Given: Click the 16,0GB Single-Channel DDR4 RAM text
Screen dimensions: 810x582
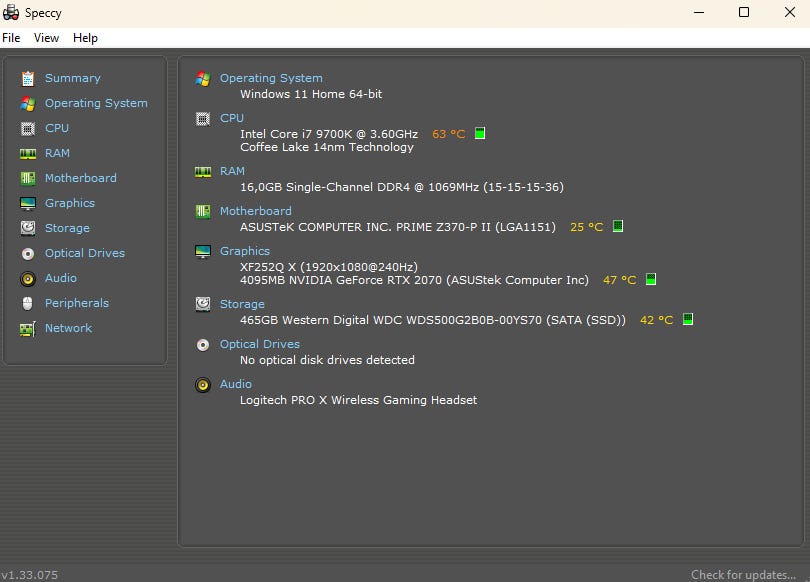Looking at the screenshot, I should (x=402, y=187).
